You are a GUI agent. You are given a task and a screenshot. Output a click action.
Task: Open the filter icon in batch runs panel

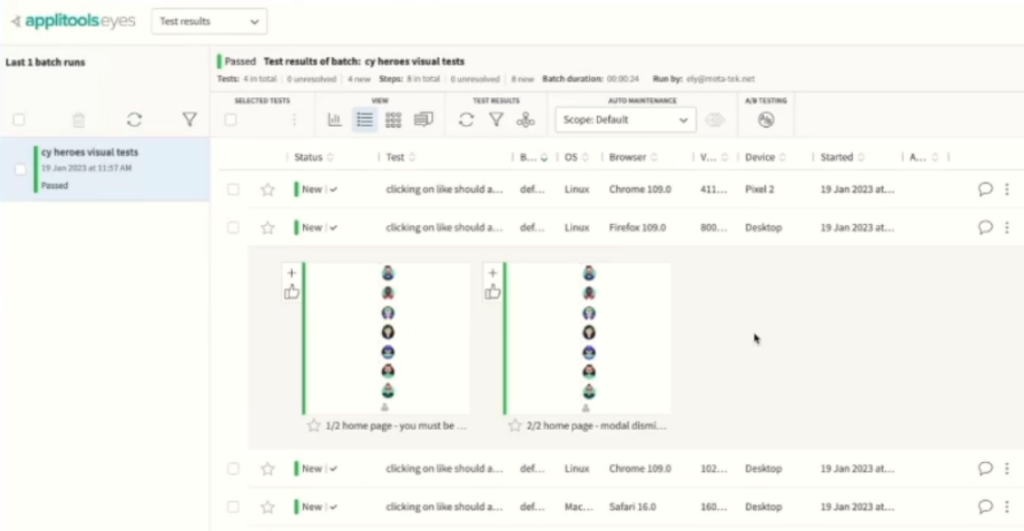[x=189, y=120]
